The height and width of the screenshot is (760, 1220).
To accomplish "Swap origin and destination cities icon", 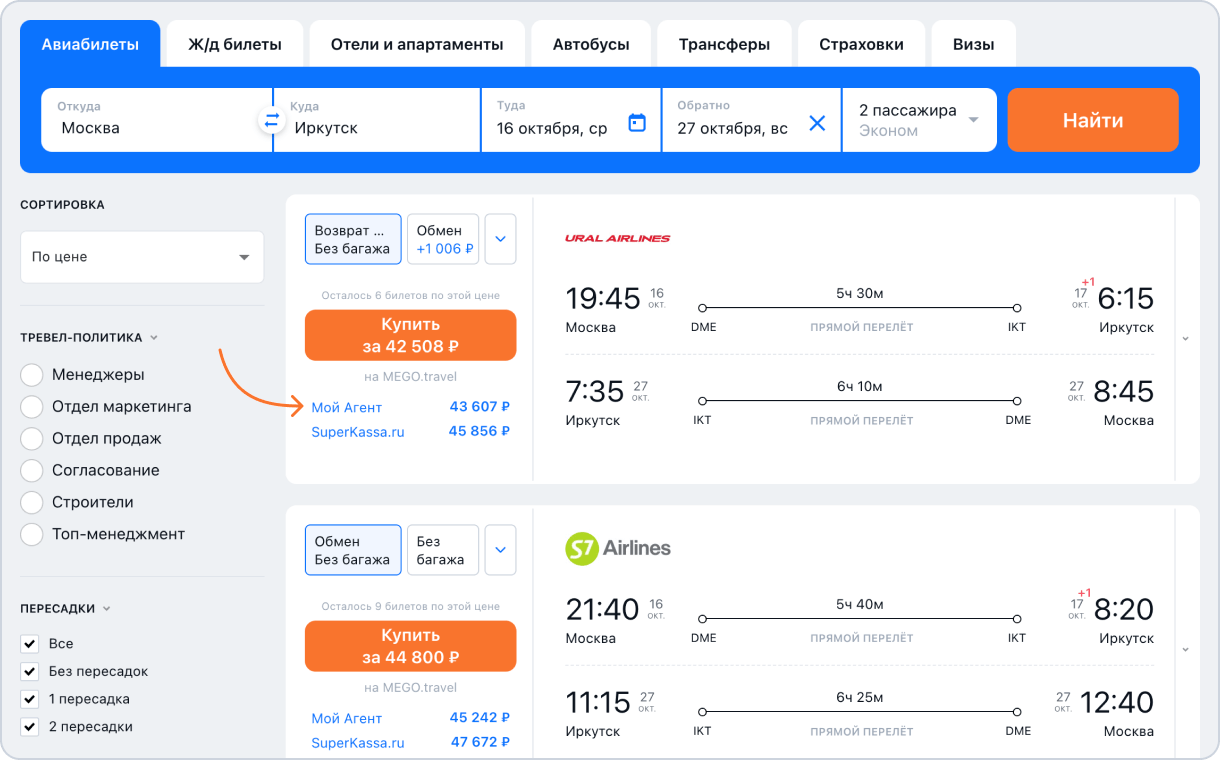I will [272, 120].
